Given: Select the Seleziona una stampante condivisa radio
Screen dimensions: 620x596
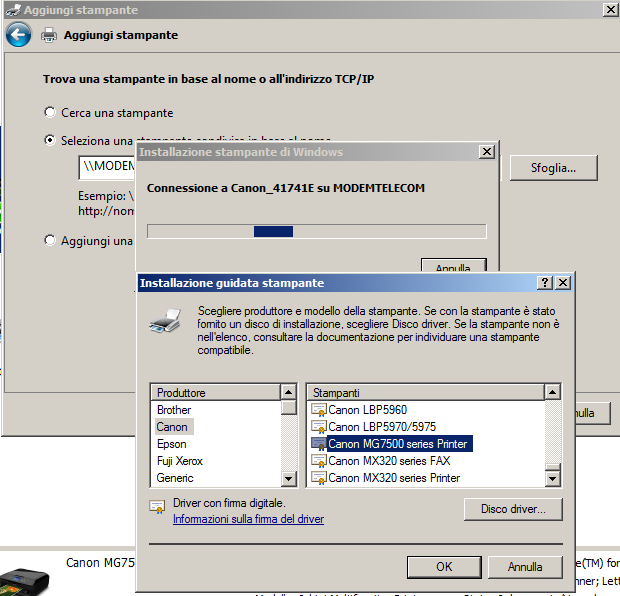Looking at the screenshot, I should 50,140.
